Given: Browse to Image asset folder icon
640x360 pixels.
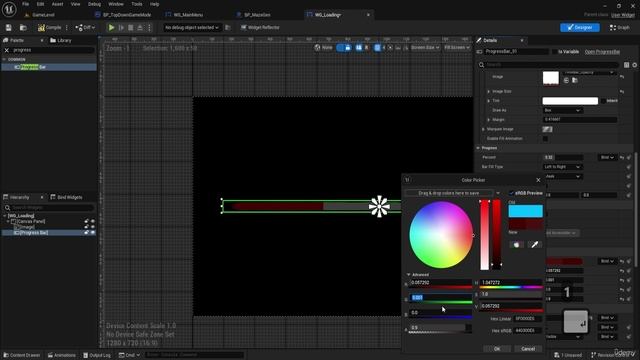Looking at the screenshot, I should pyautogui.click(x=575, y=80).
